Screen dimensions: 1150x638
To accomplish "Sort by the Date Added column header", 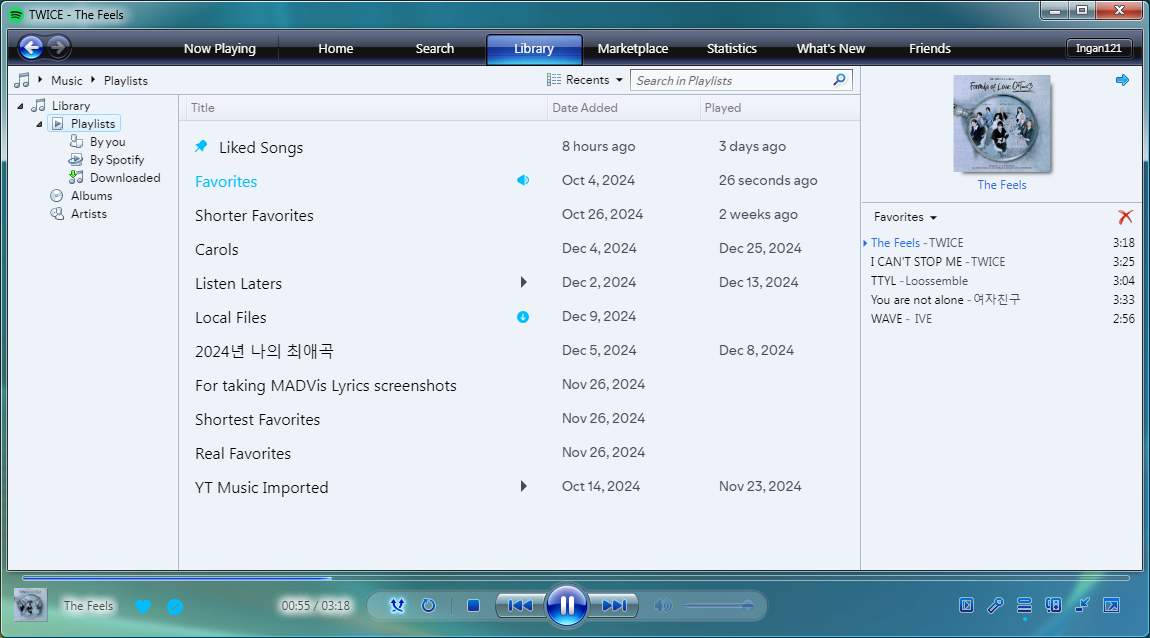I will 585,108.
